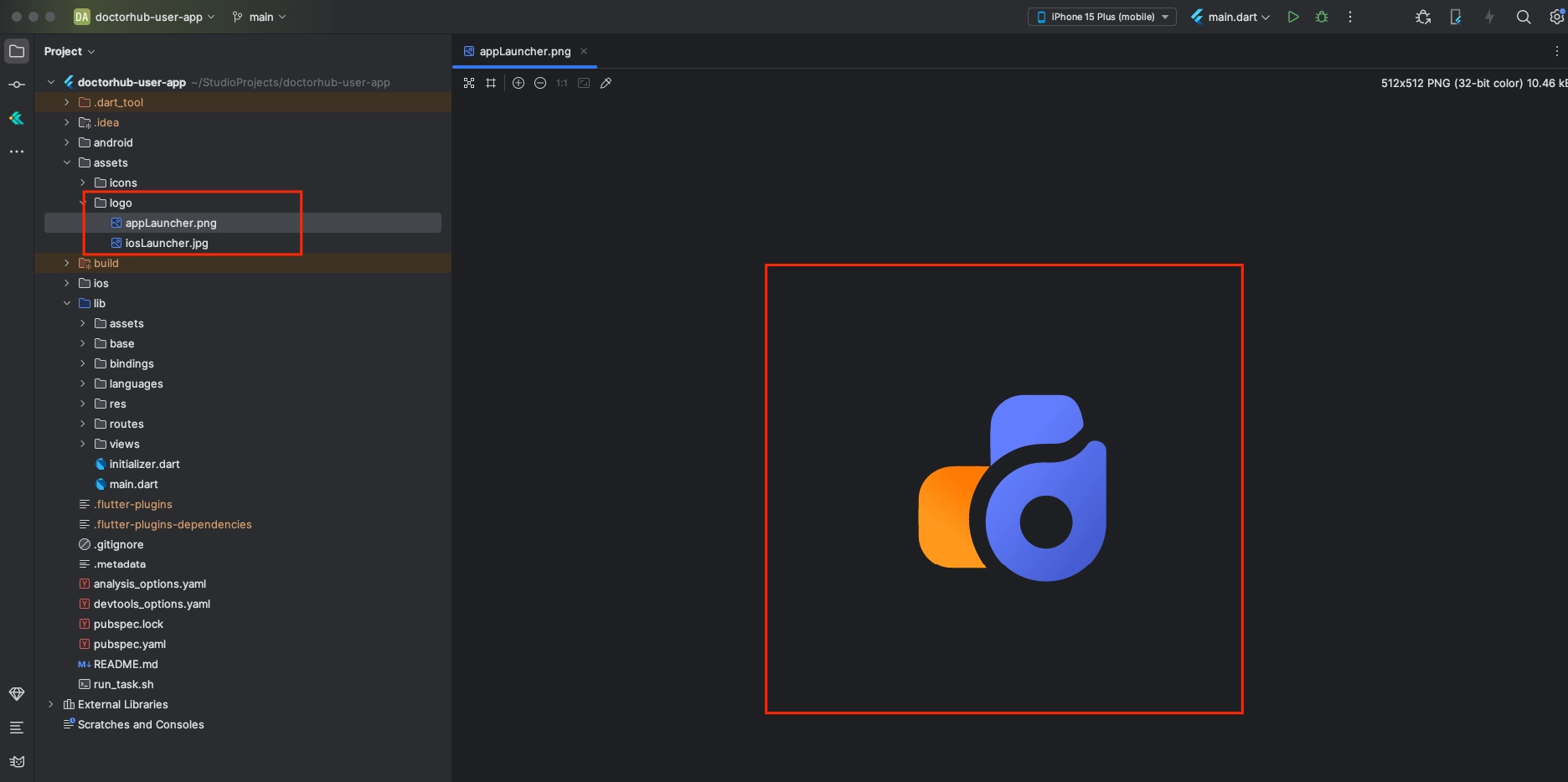1568x782 pixels.
Task: Expand the External Libraries node
Action: [51, 704]
